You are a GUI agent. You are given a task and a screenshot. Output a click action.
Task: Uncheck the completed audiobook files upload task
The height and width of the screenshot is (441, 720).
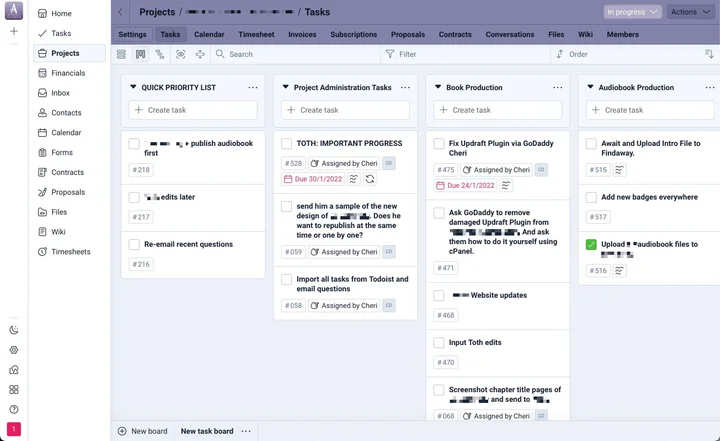pos(591,244)
